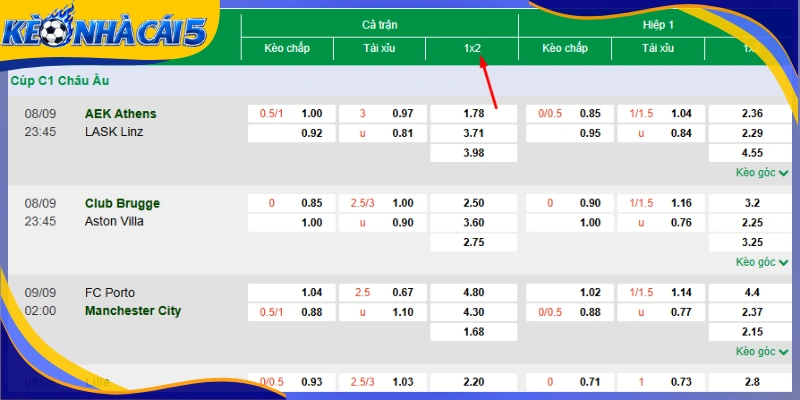This screenshot has width=800, height=400.
Task: Select Brugge match full-match 1x2 odds 2.75
Action: click(x=473, y=242)
